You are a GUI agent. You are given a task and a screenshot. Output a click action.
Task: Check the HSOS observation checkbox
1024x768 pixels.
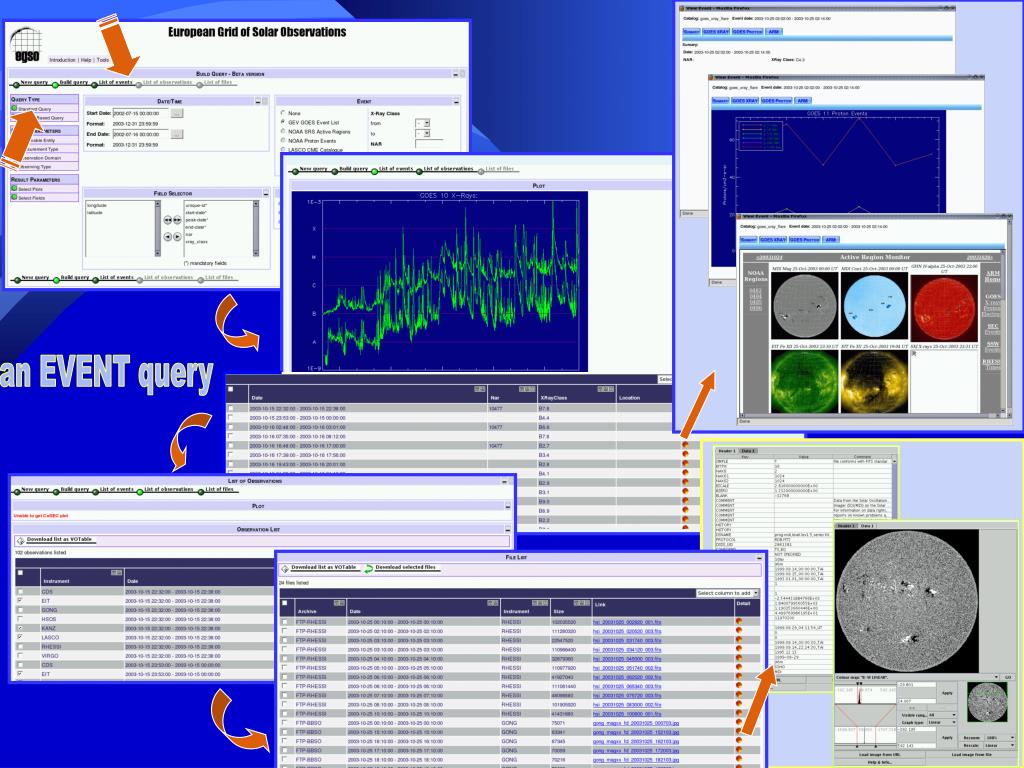20,619
